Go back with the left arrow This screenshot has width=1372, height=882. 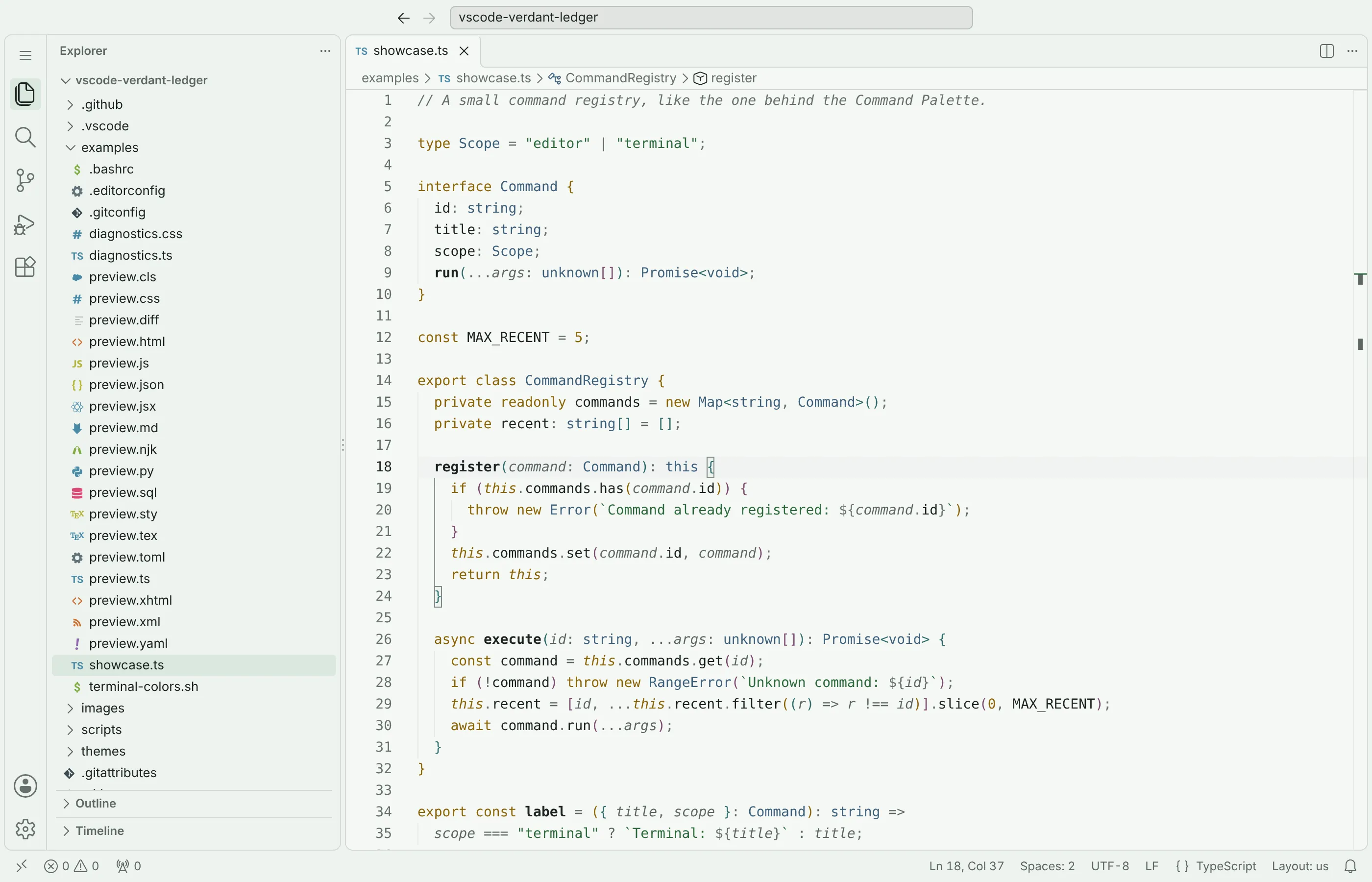coord(404,18)
